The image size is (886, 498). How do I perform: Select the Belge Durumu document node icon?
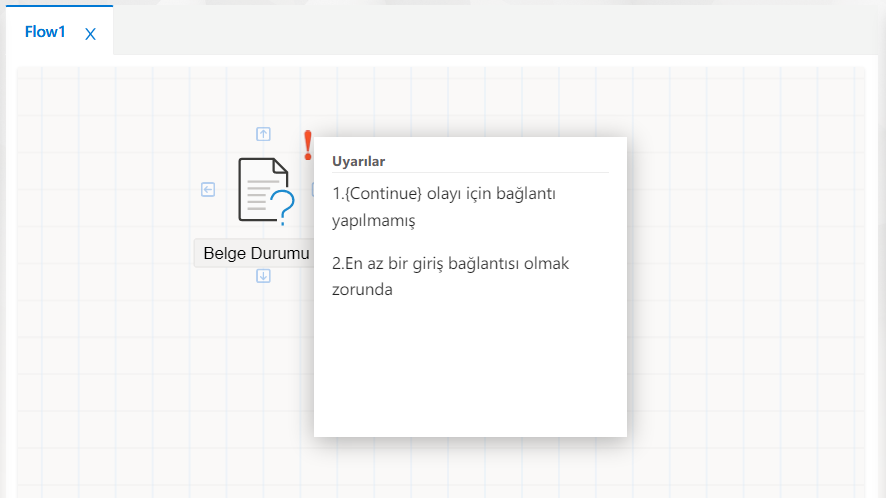[266, 191]
